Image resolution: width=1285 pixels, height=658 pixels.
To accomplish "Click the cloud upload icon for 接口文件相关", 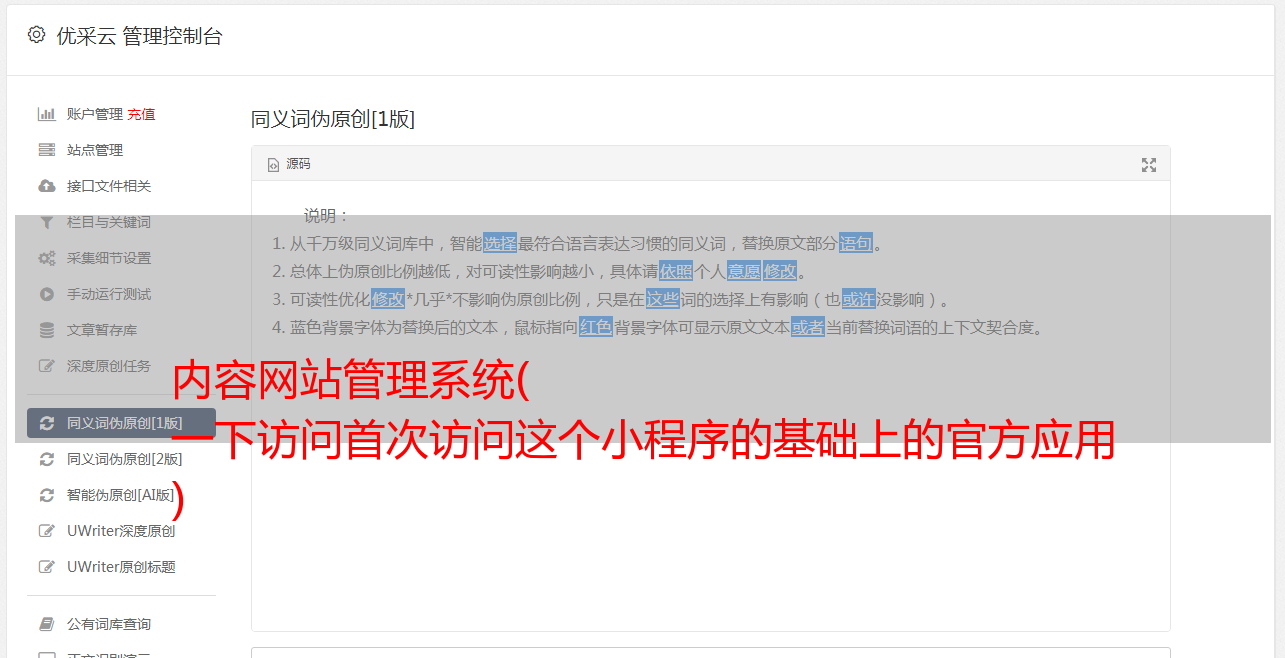I will click(x=47, y=186).
